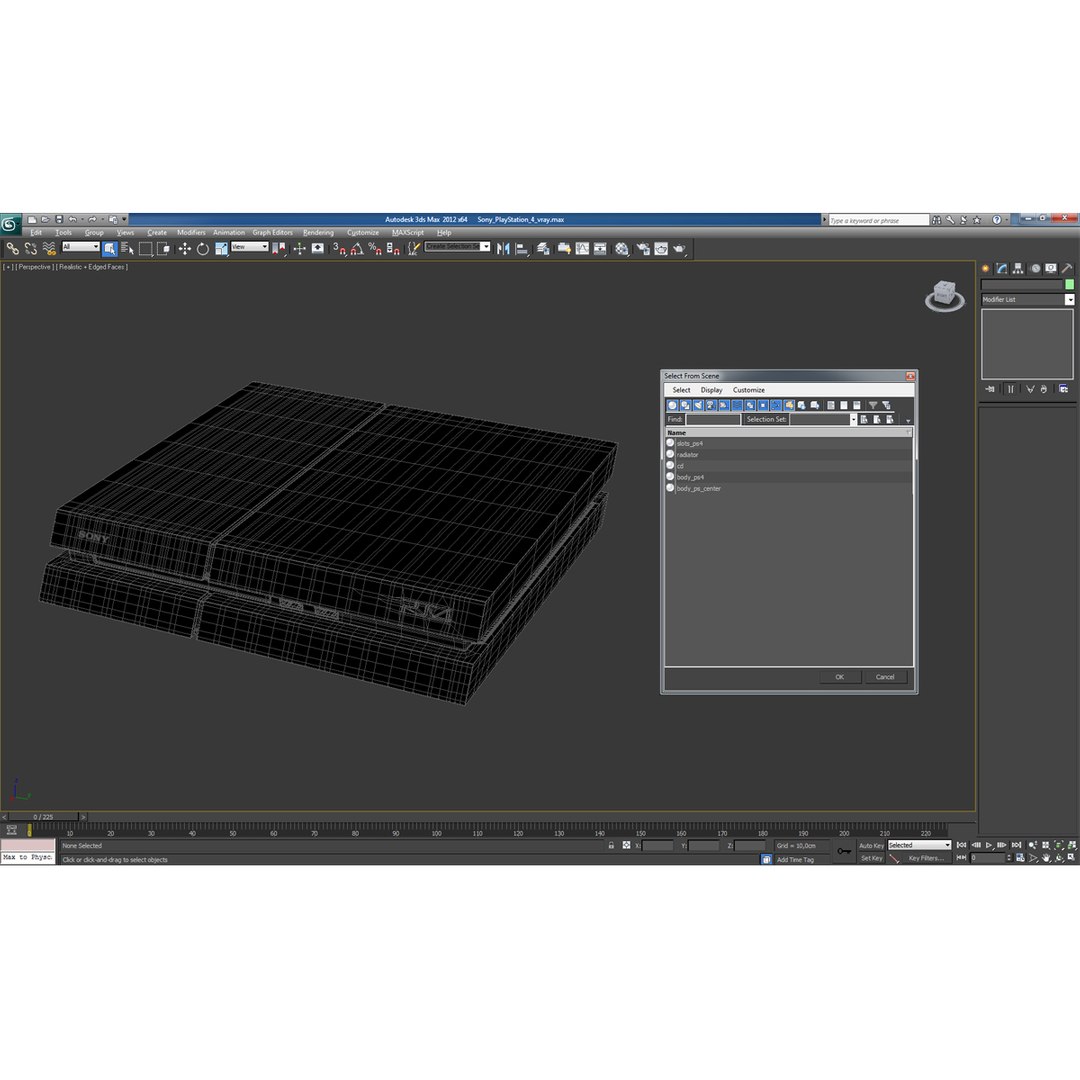Select the Move tool
The height and width of the screenshot is (1080, 1080).
(x=185, y=249)
